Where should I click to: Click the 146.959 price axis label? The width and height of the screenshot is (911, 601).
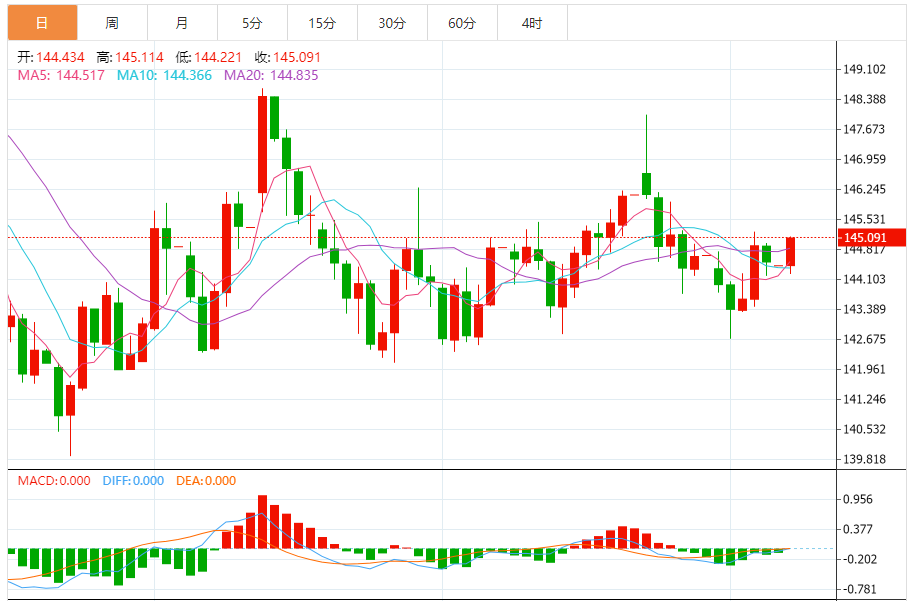[x=865, y=159]
